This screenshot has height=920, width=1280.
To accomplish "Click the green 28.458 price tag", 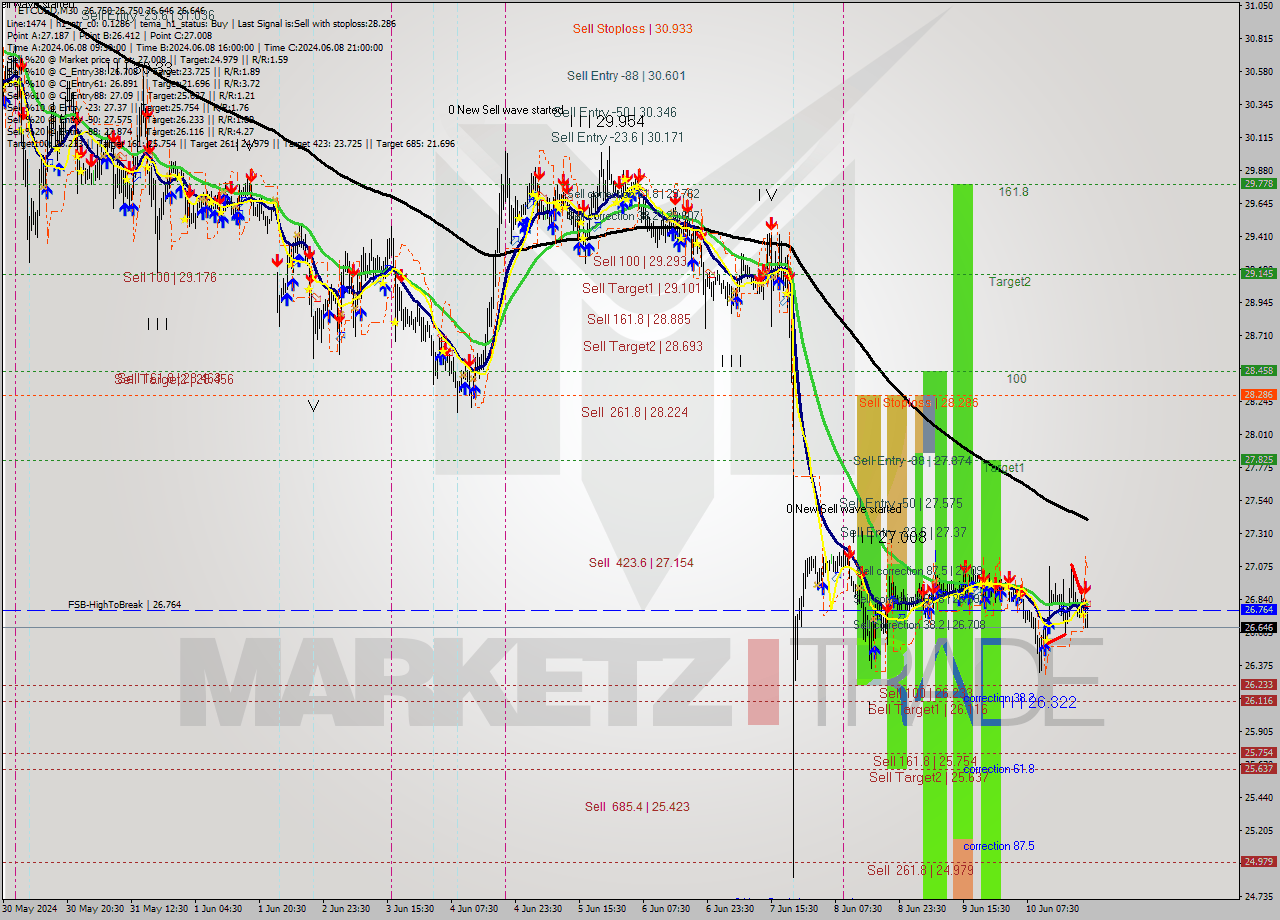I will (x=1258, y=370).
